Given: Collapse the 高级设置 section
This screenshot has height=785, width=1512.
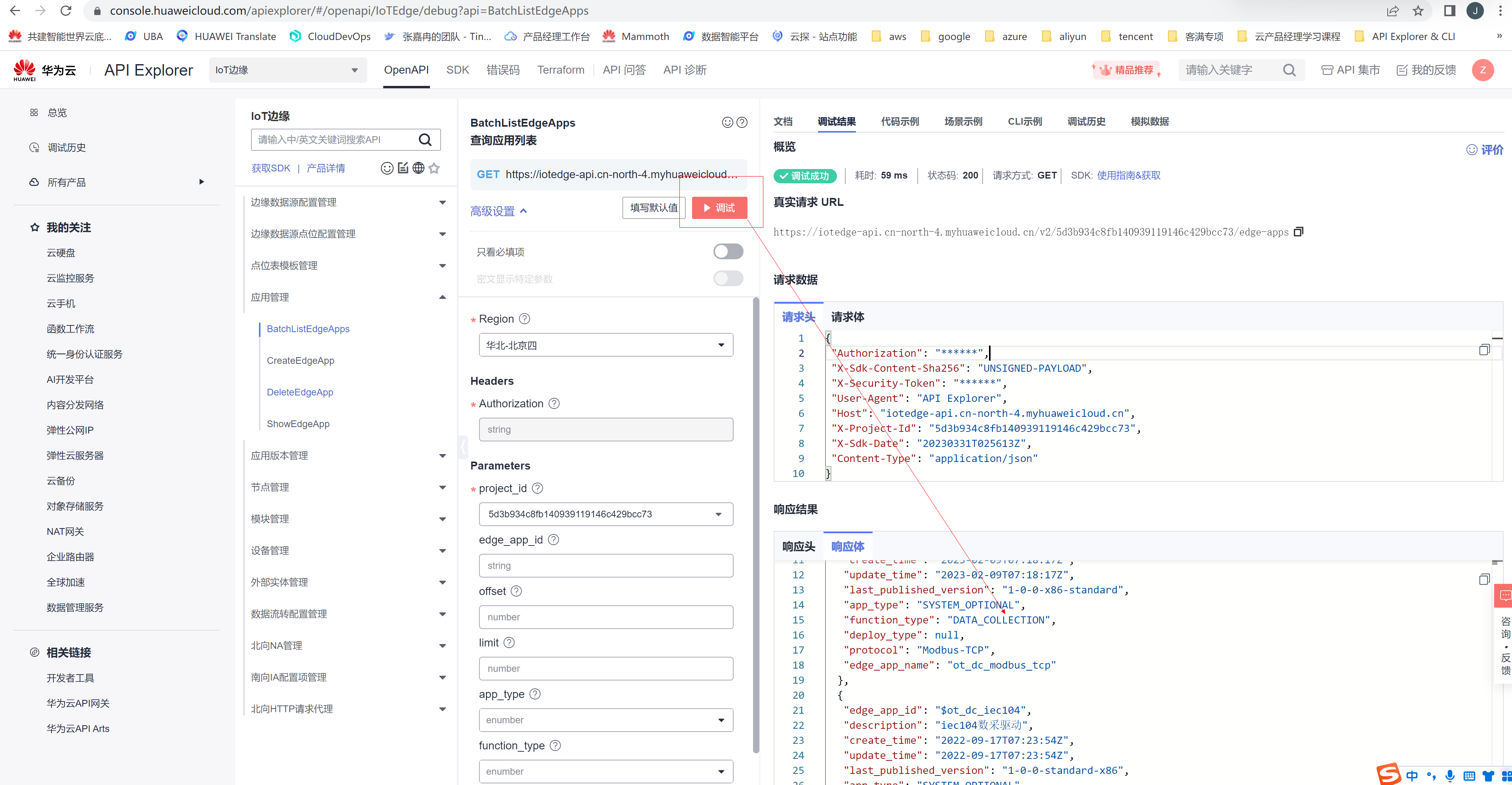Looking at the screenshot, I should point(498,211).
